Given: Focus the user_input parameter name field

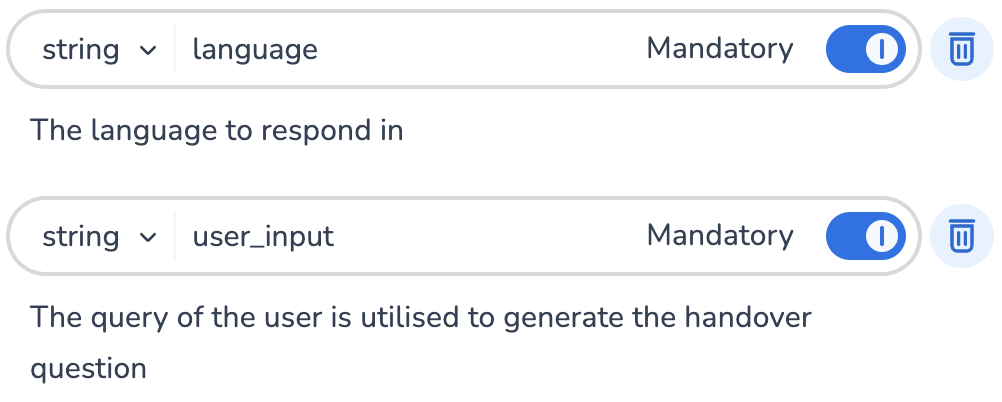Looking at the screenshot, I should tap(400, 236).
